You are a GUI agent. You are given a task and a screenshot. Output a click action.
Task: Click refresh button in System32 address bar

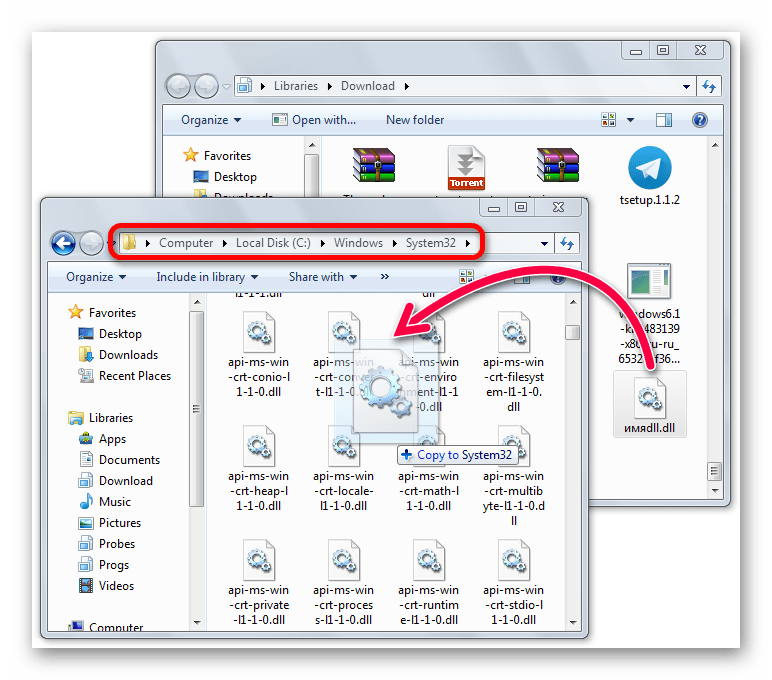coord(567,243)
